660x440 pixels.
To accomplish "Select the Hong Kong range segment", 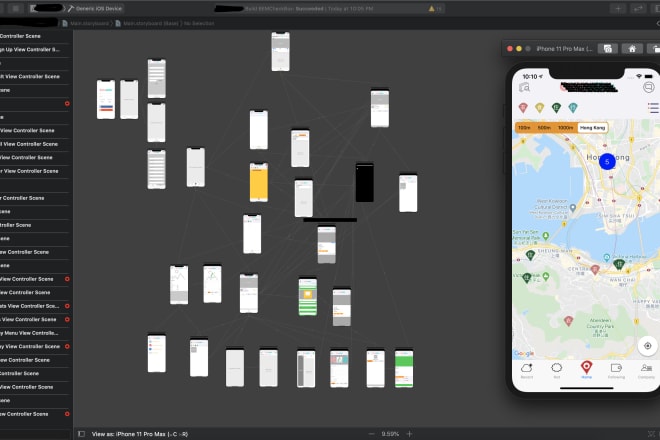I will 592,128.
